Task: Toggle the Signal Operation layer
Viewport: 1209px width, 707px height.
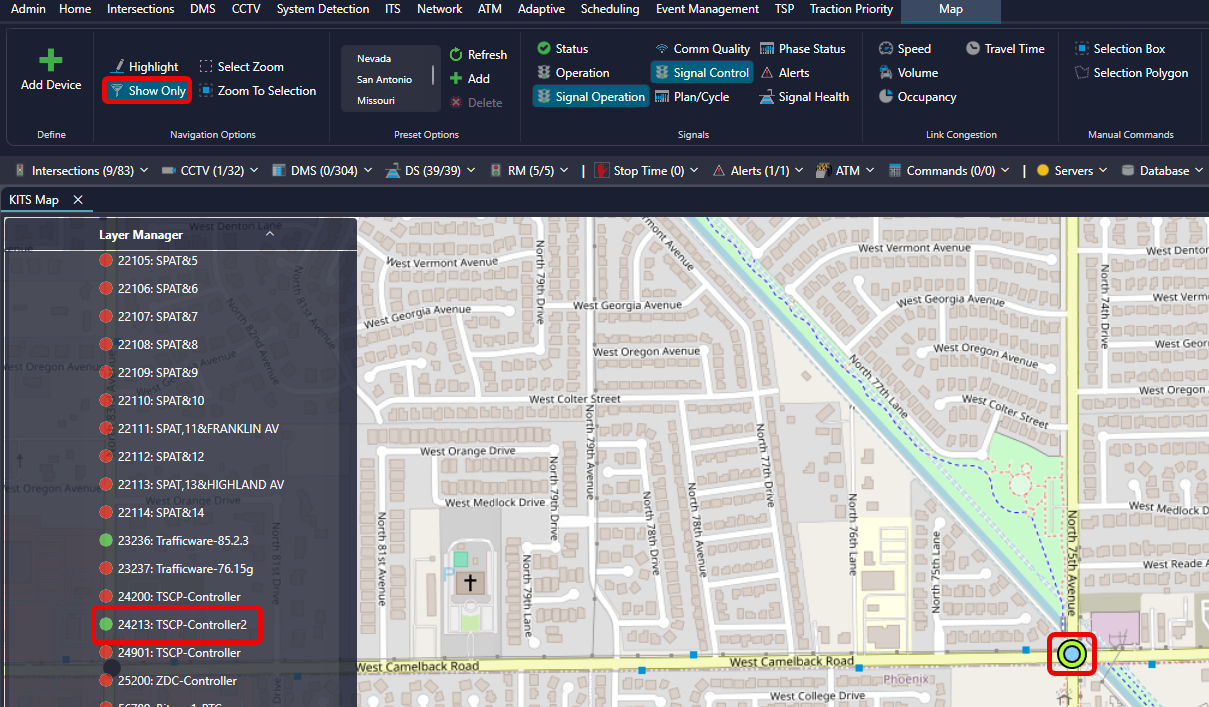Action: coord(590,97)
